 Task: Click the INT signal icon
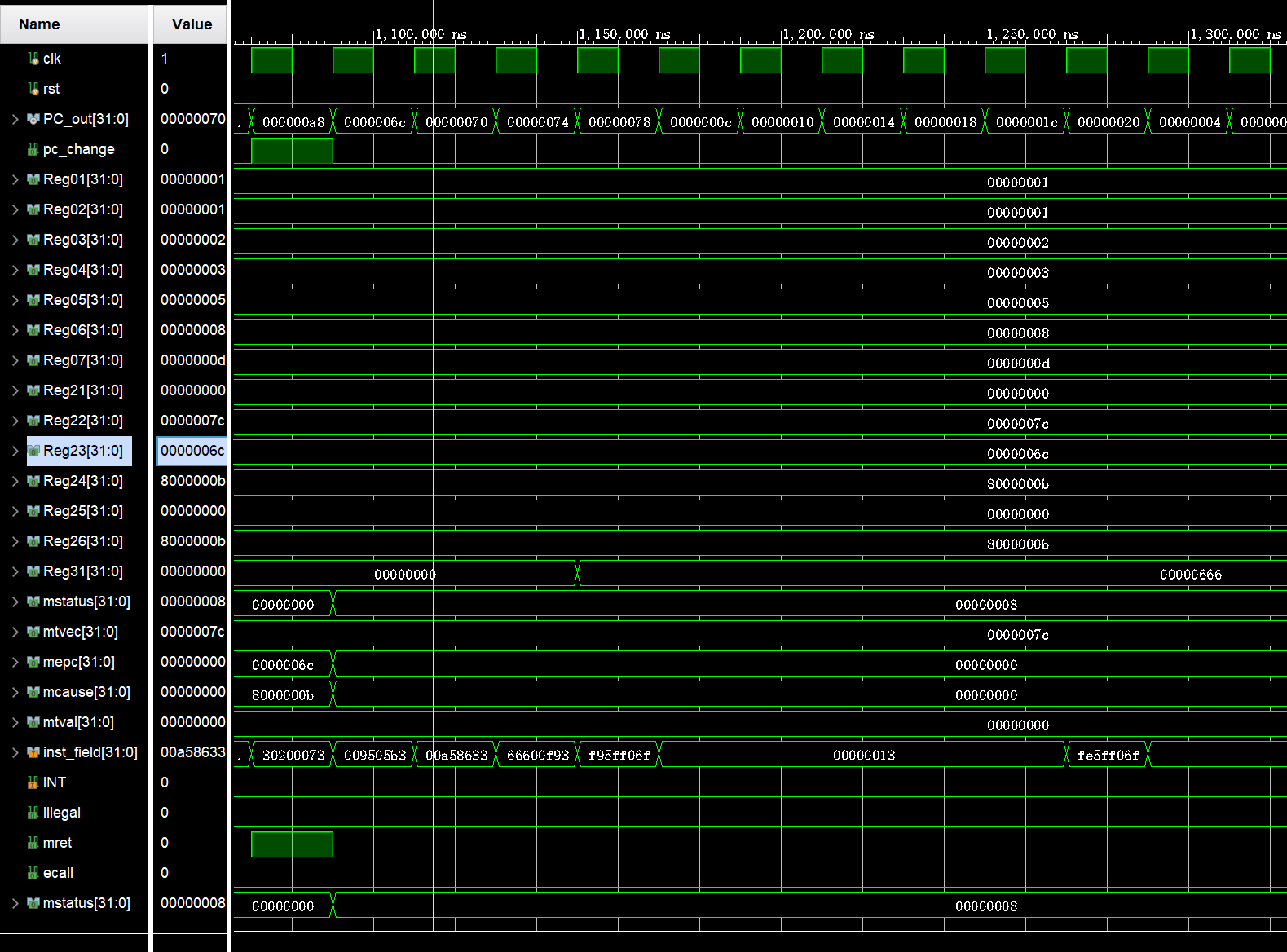click(33, 782)
